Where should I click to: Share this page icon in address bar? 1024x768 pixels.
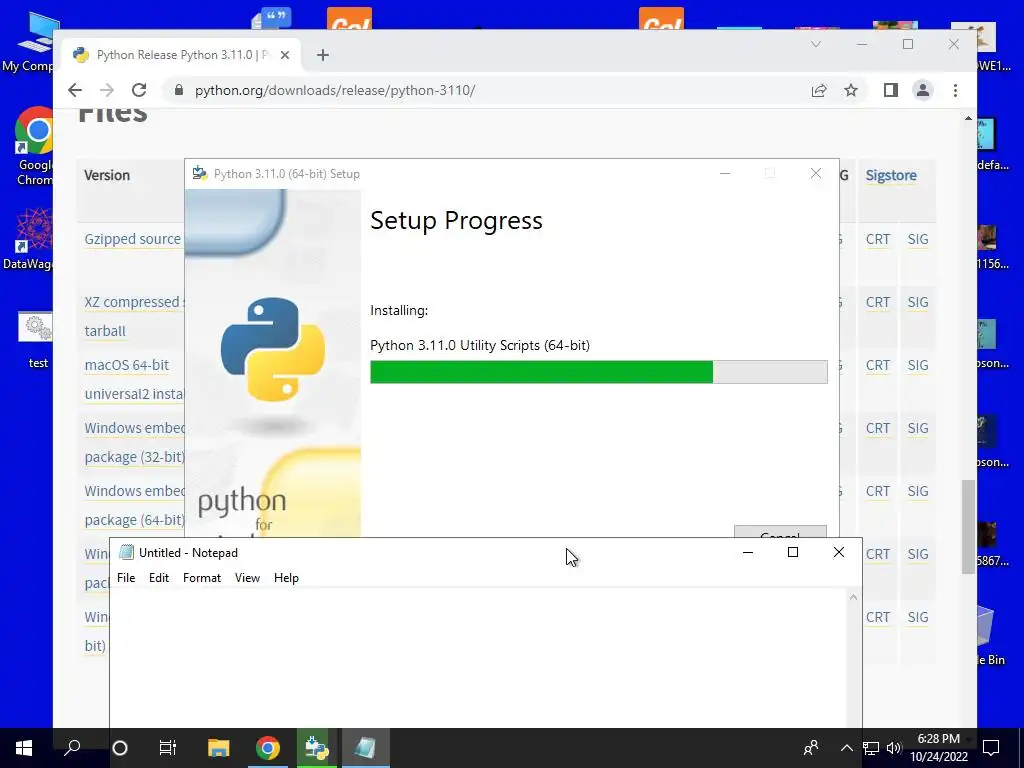[819, 90]
